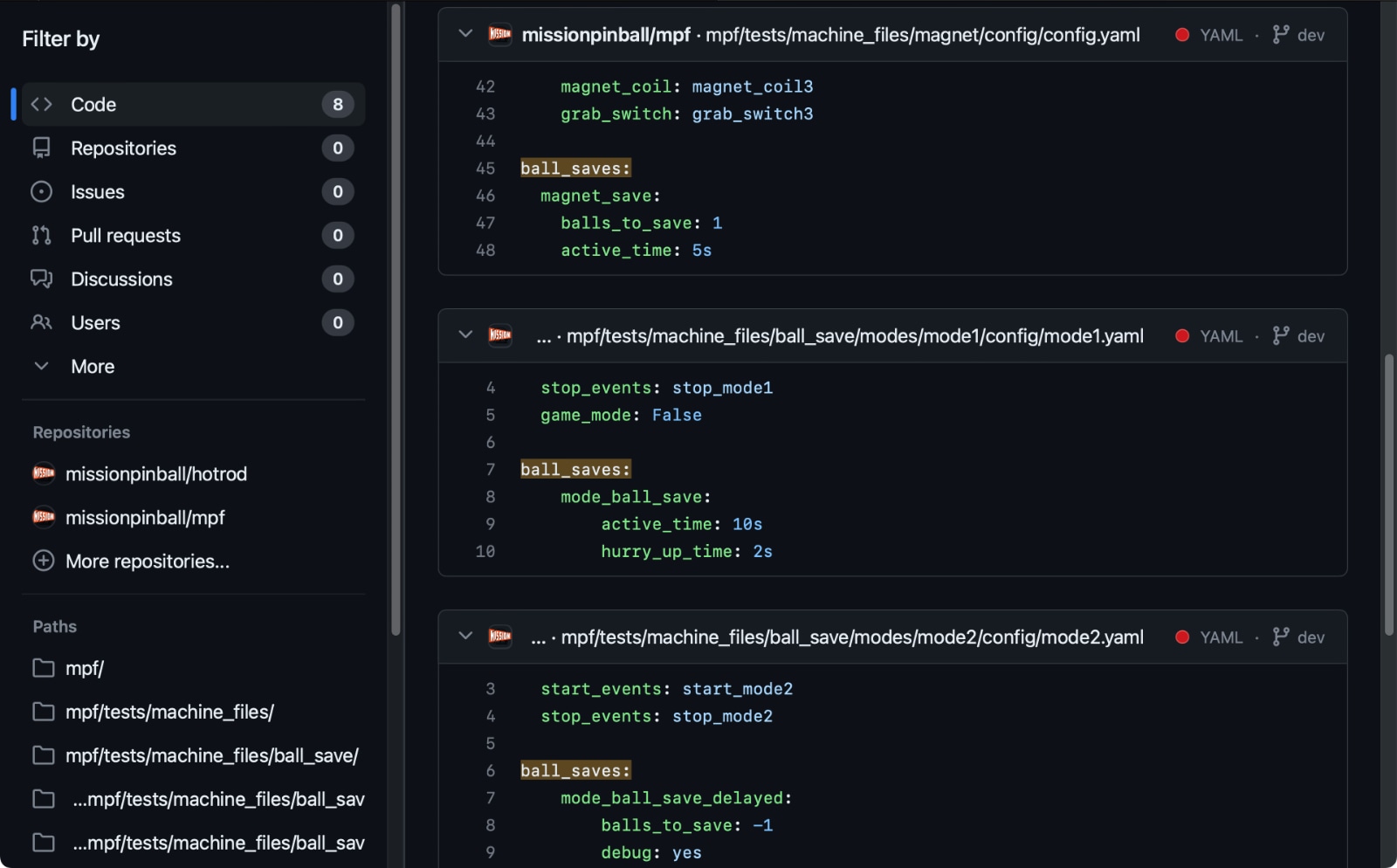
Task: Open the missionpinball/mpf repository link in result header
Action: 605,35
